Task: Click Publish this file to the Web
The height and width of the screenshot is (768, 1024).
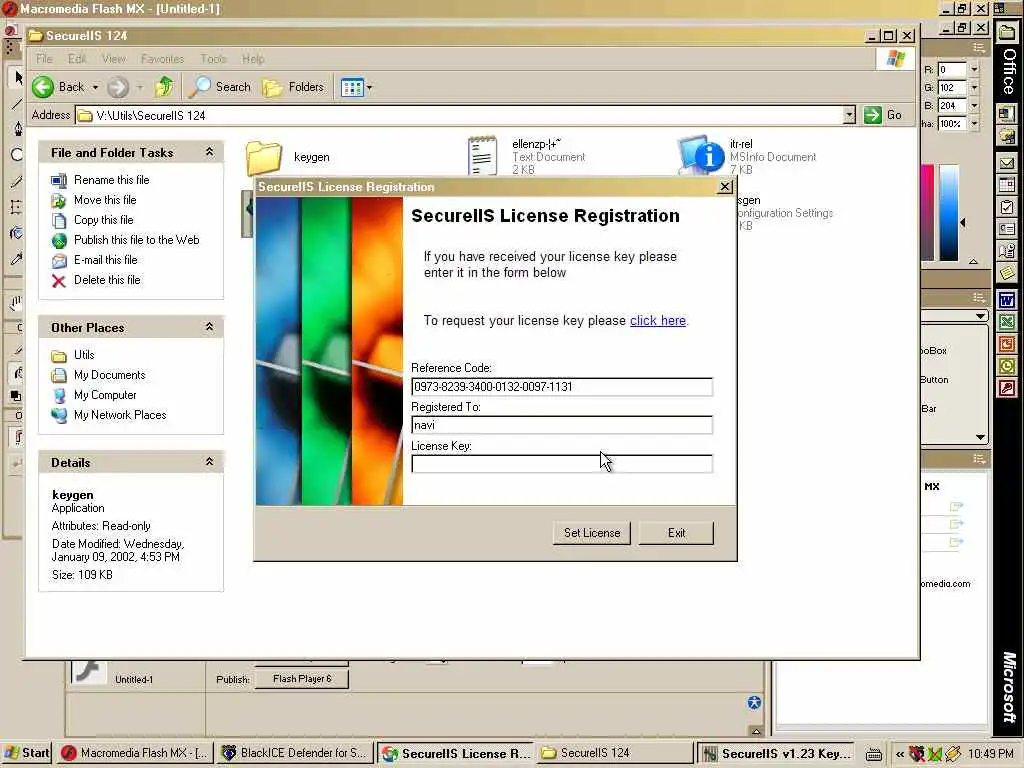Action: pyautogui.click(x=136, y=240)
